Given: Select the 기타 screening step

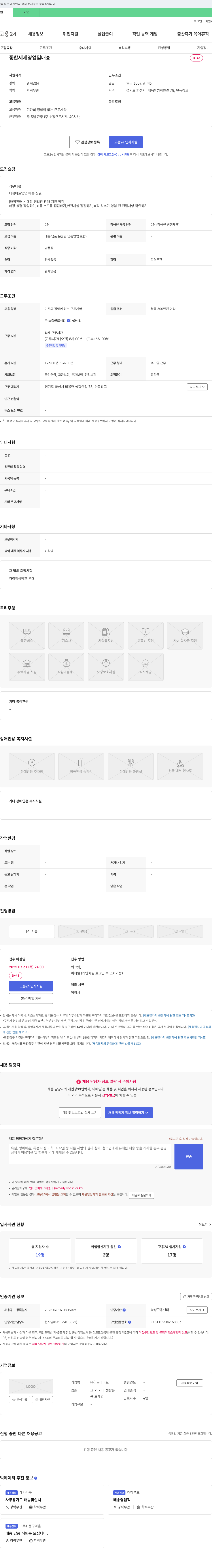Looking at the screenshot, I should [x=180, y=931].
